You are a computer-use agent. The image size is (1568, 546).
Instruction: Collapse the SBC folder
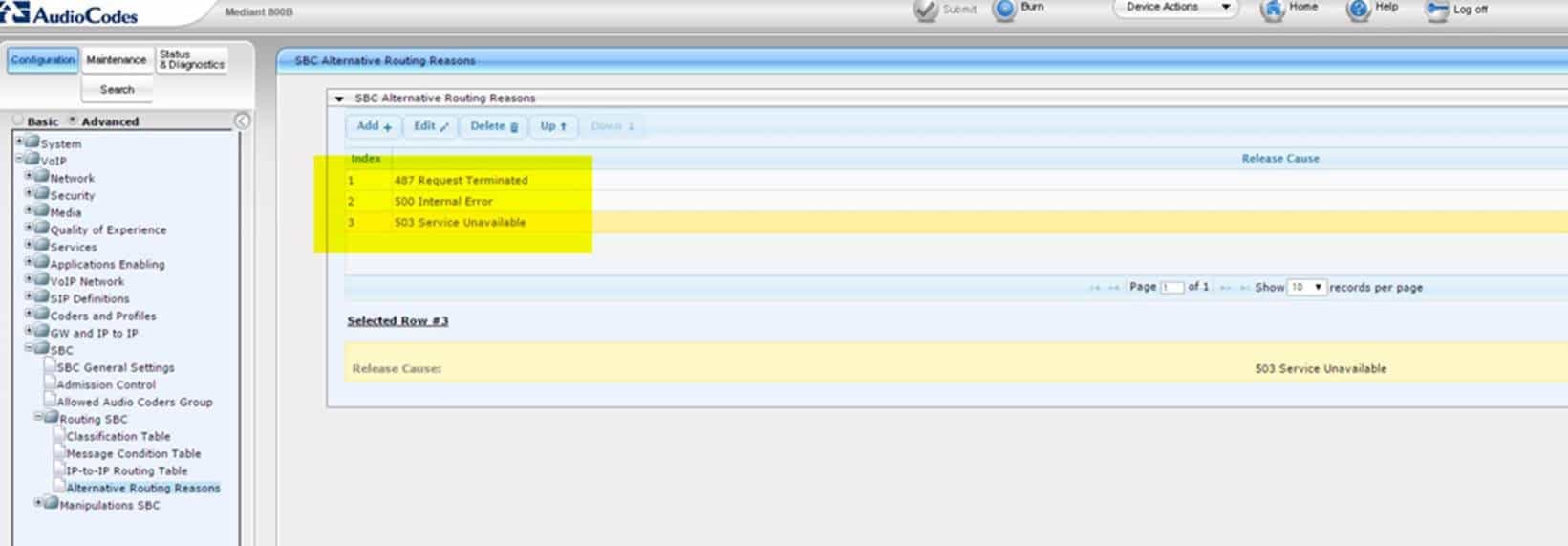[29, 348]
